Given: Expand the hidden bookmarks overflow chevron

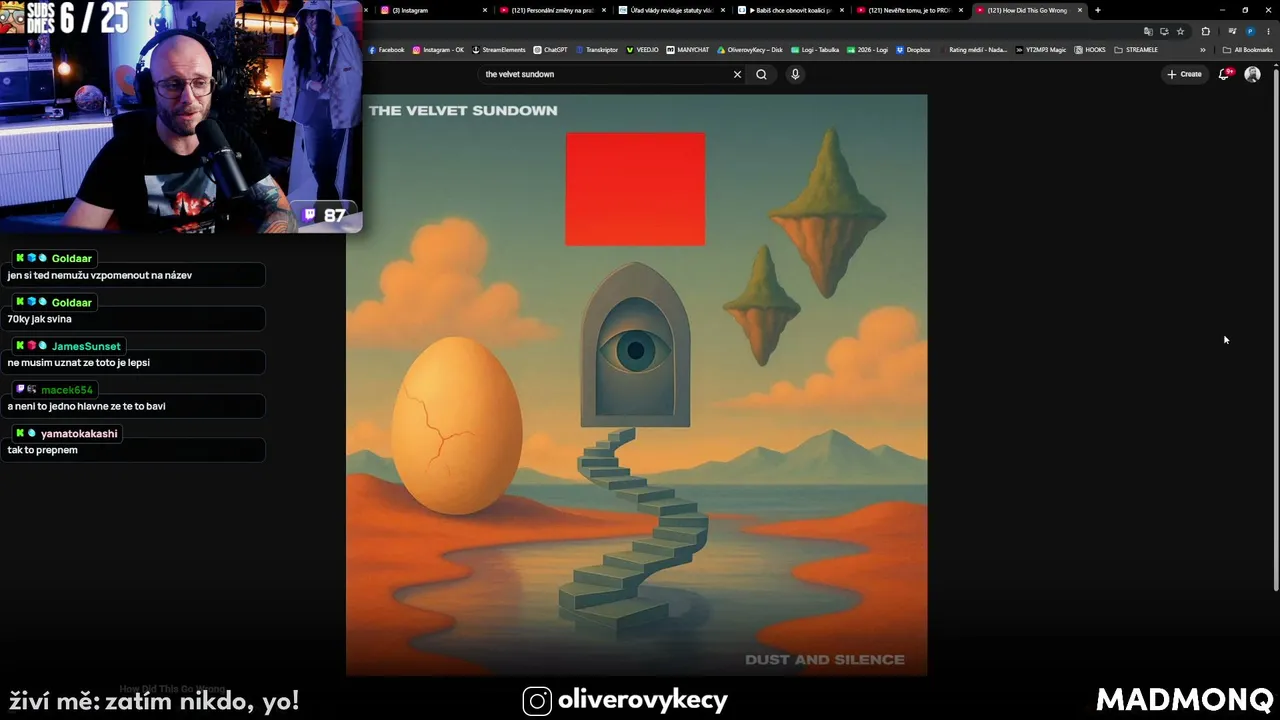Looking at the screenshot, I should tap(1203, 50).
